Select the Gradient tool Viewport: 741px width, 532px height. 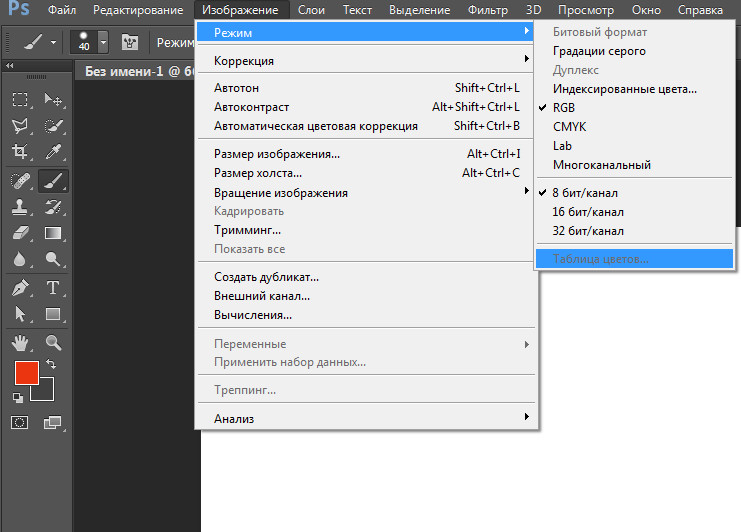[x=53, y=233]
